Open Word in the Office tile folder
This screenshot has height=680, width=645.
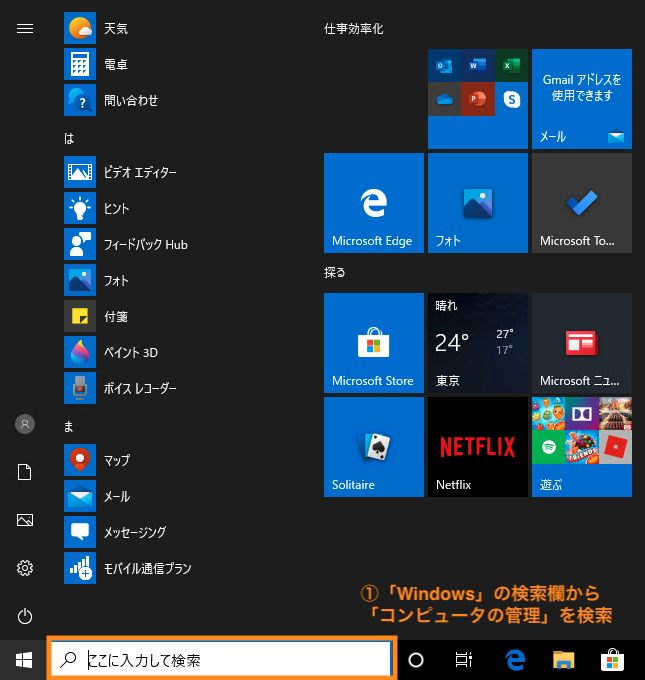[x=478, y=65]
